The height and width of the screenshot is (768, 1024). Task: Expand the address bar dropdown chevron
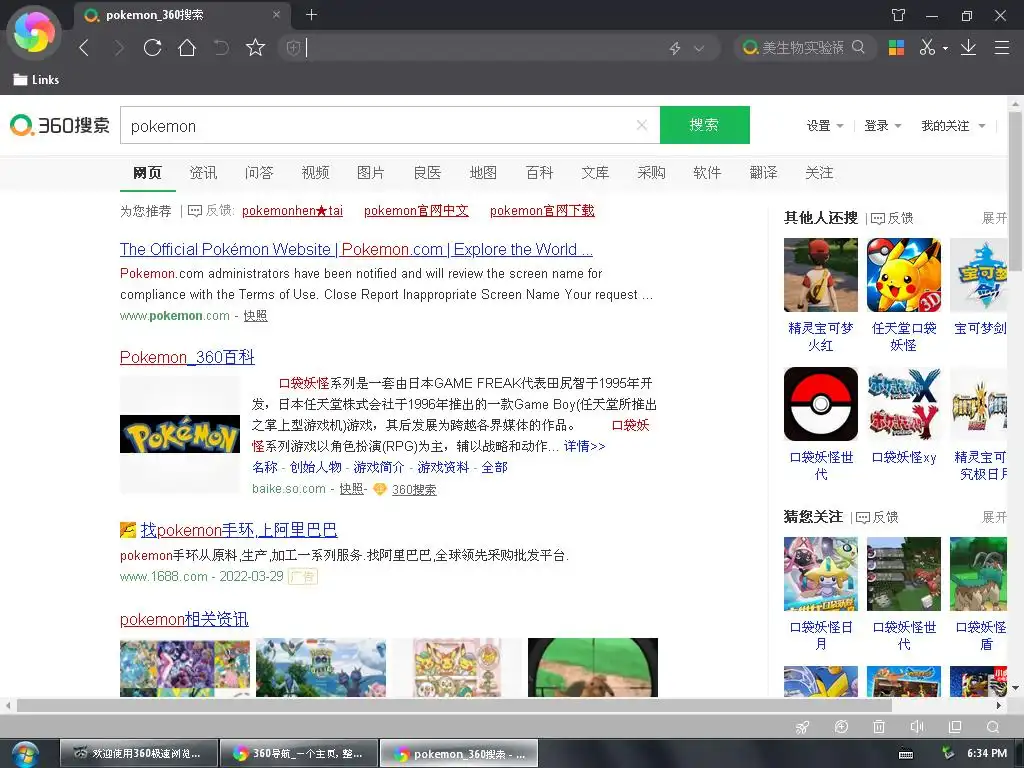click(x=699, y=48)
